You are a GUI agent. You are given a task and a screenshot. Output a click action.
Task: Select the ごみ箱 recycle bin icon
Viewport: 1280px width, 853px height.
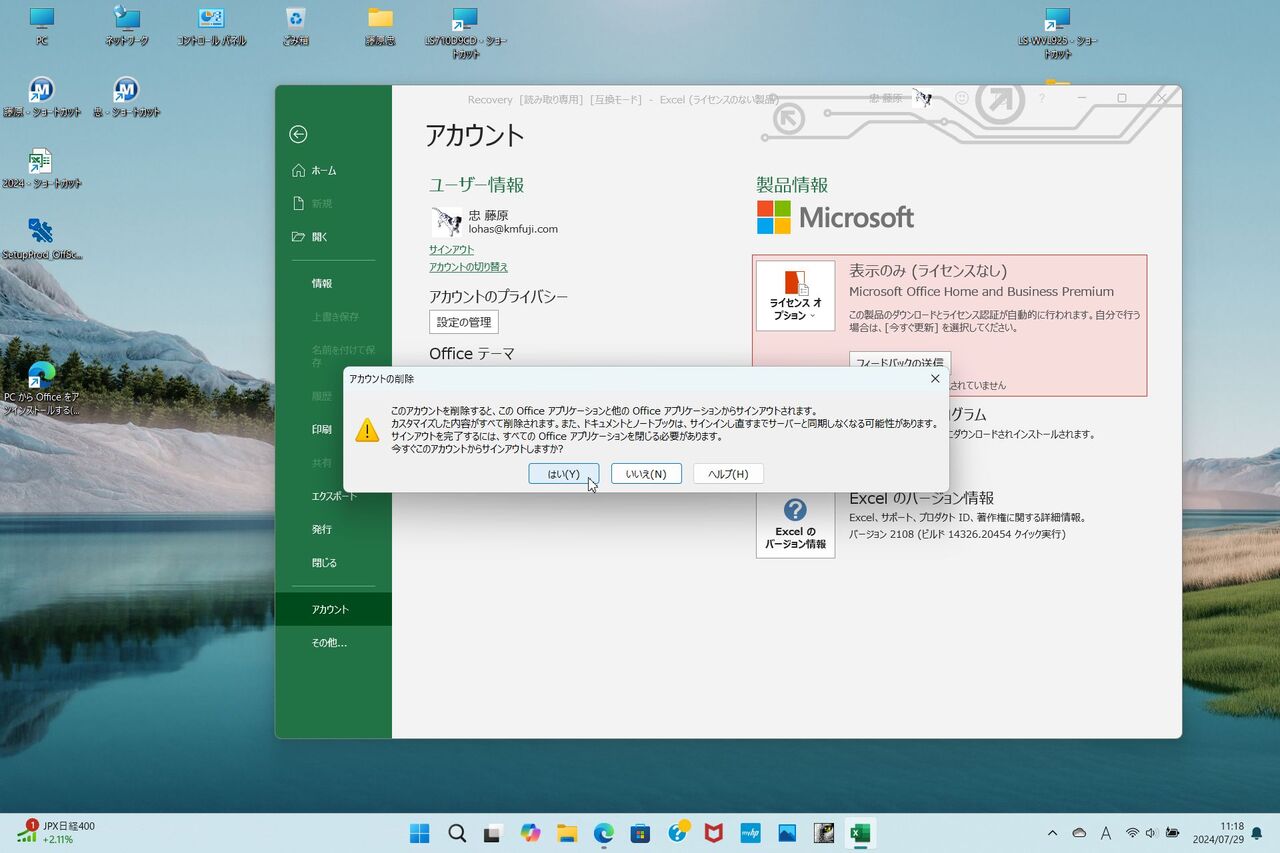295,26
